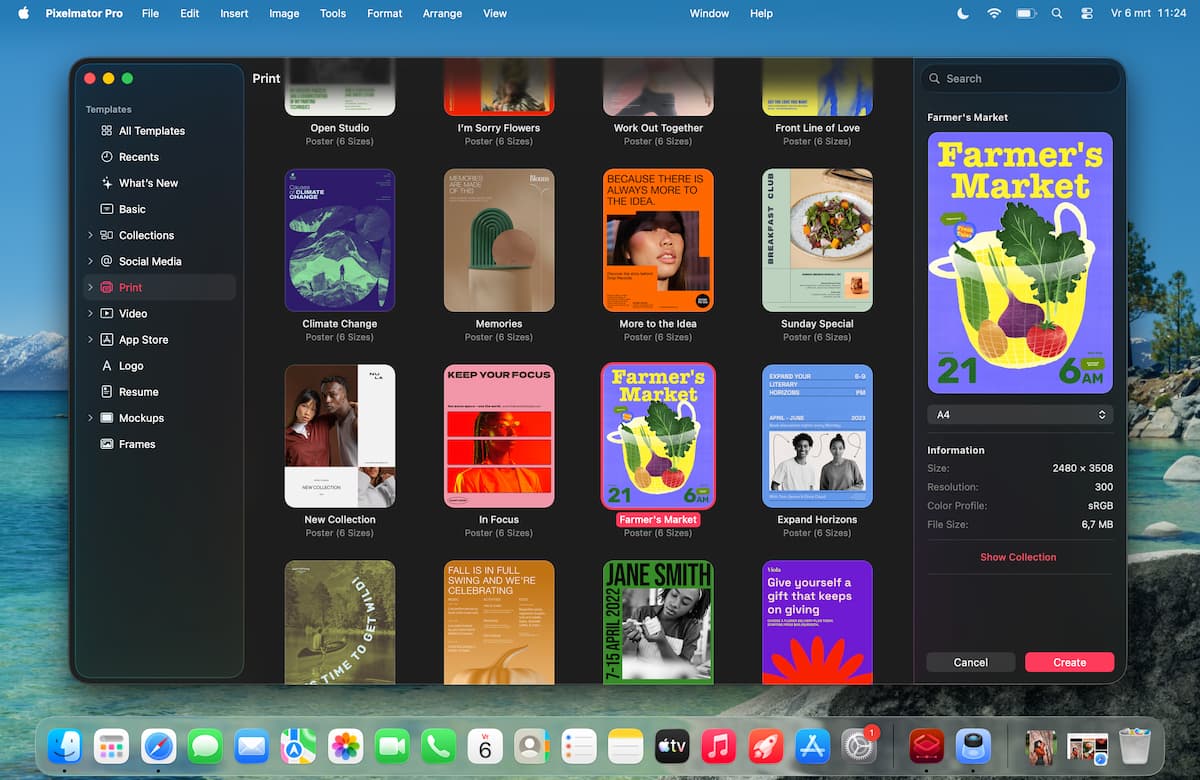1200x780 pixels.
Task: Click the Print printer icon
Action: pyautogui.click(x=107, y=287)
